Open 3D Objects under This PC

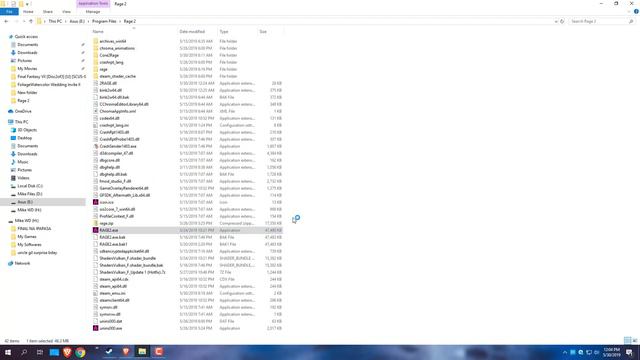[x=27, y=130]
